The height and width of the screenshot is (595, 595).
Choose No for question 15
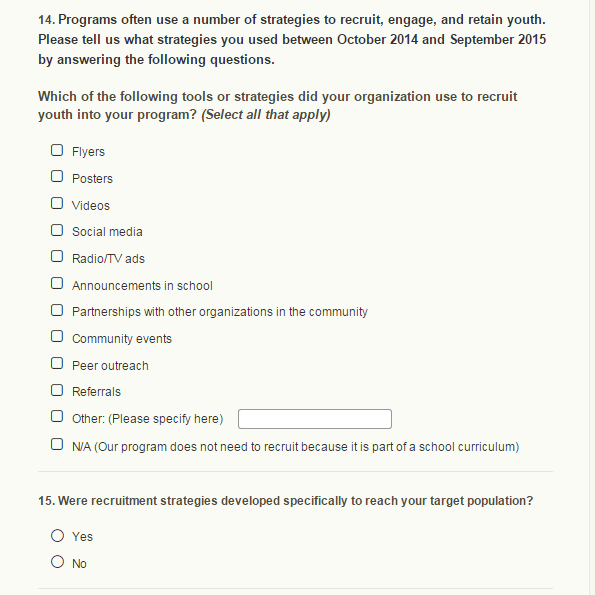click(57, 562)
